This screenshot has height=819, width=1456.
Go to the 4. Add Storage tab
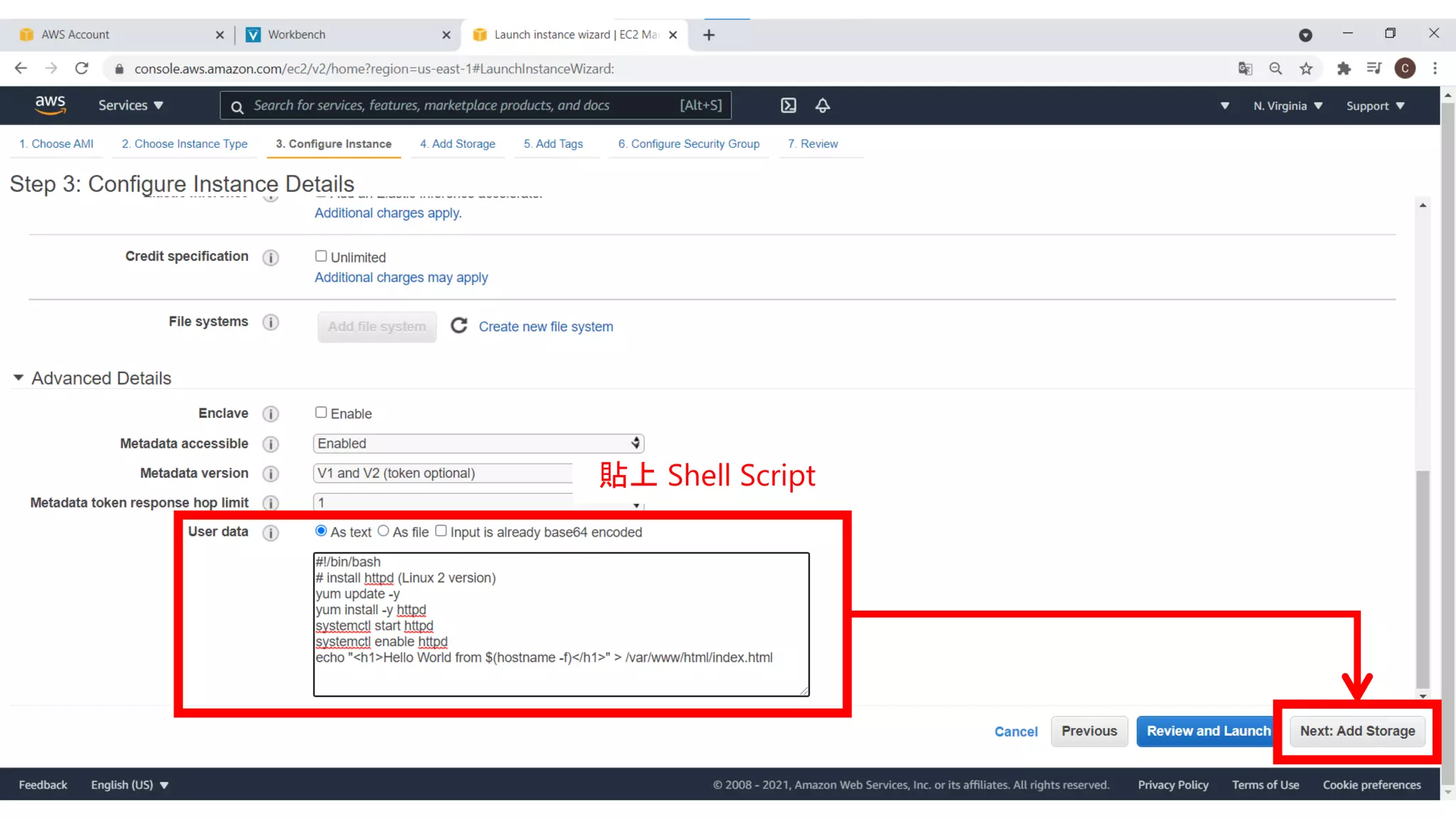[457, 144]
